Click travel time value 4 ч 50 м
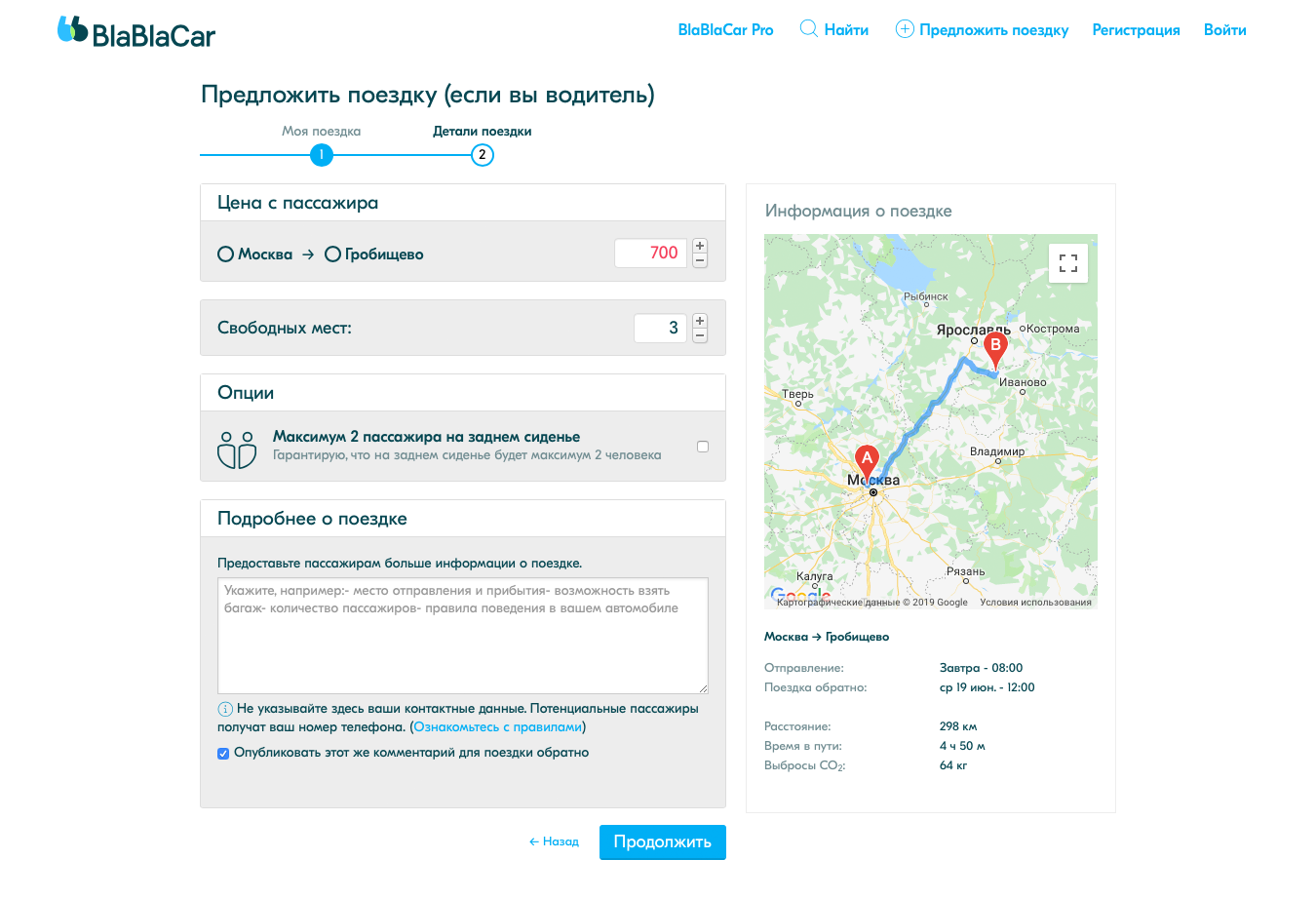The height and width of the screenshot is (899, 1316). pyautogui.click(x=962, y=746)
